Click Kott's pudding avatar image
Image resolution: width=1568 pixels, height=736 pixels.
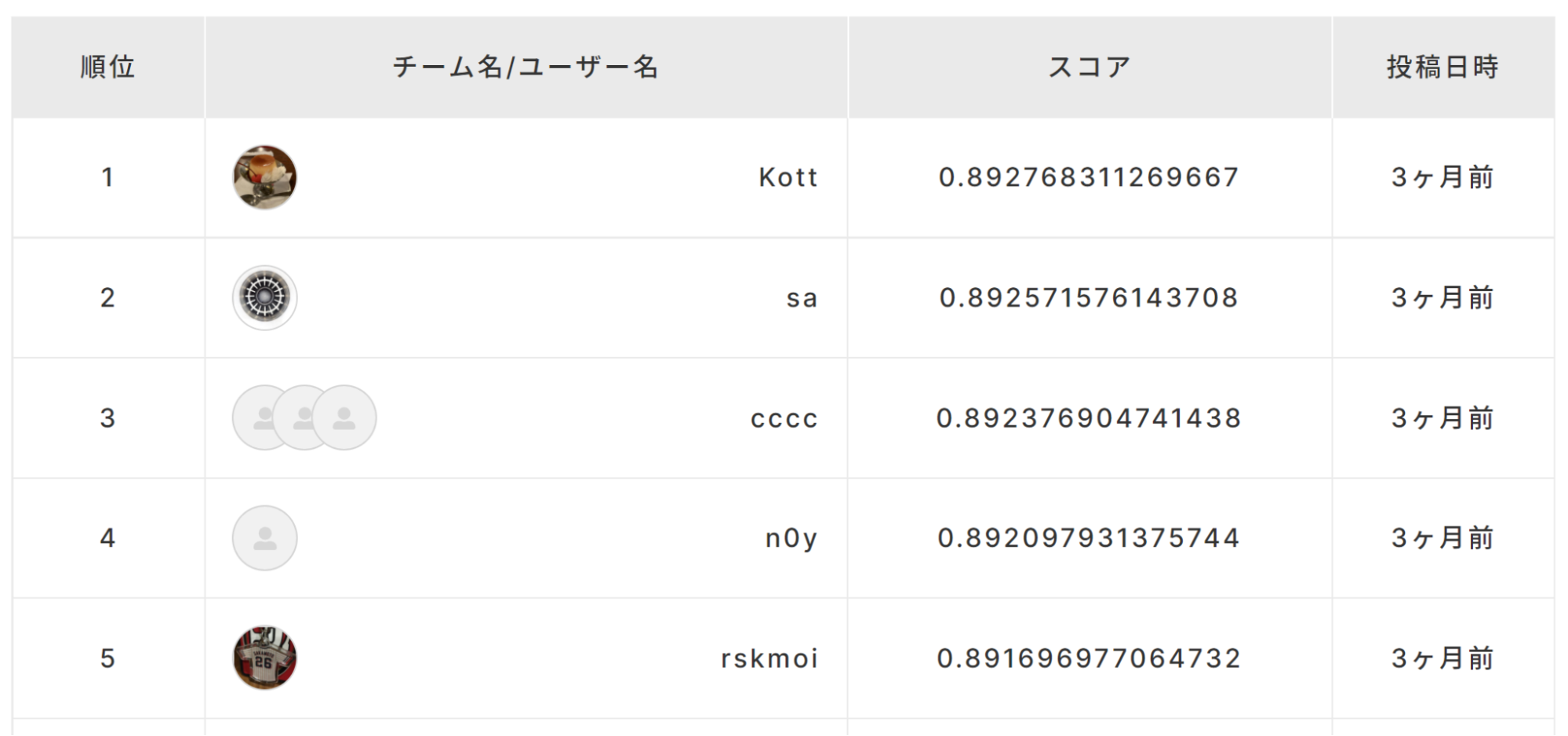(x=265, y=177)
